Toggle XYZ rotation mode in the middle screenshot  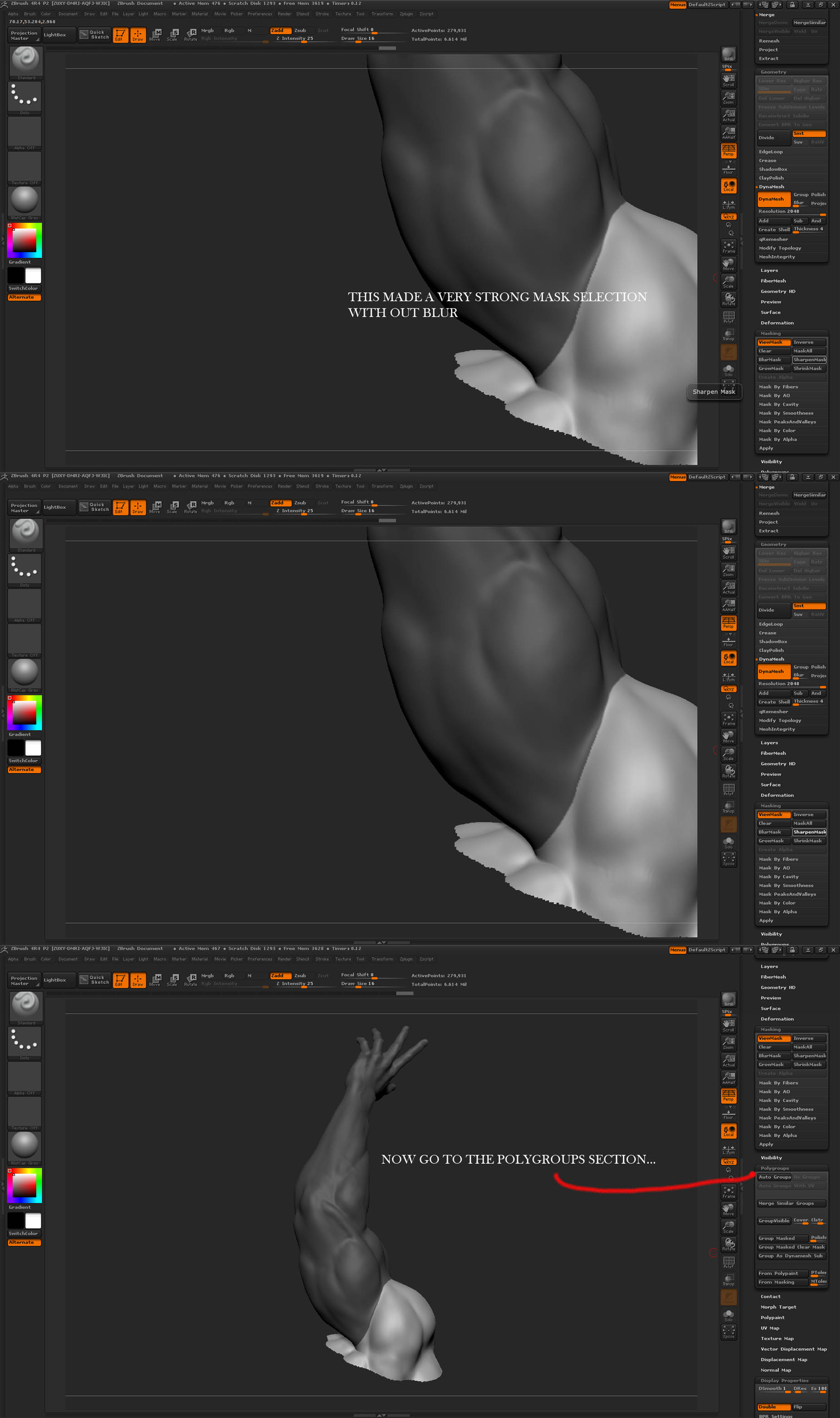pyautogui.click(x=728, y=689)
